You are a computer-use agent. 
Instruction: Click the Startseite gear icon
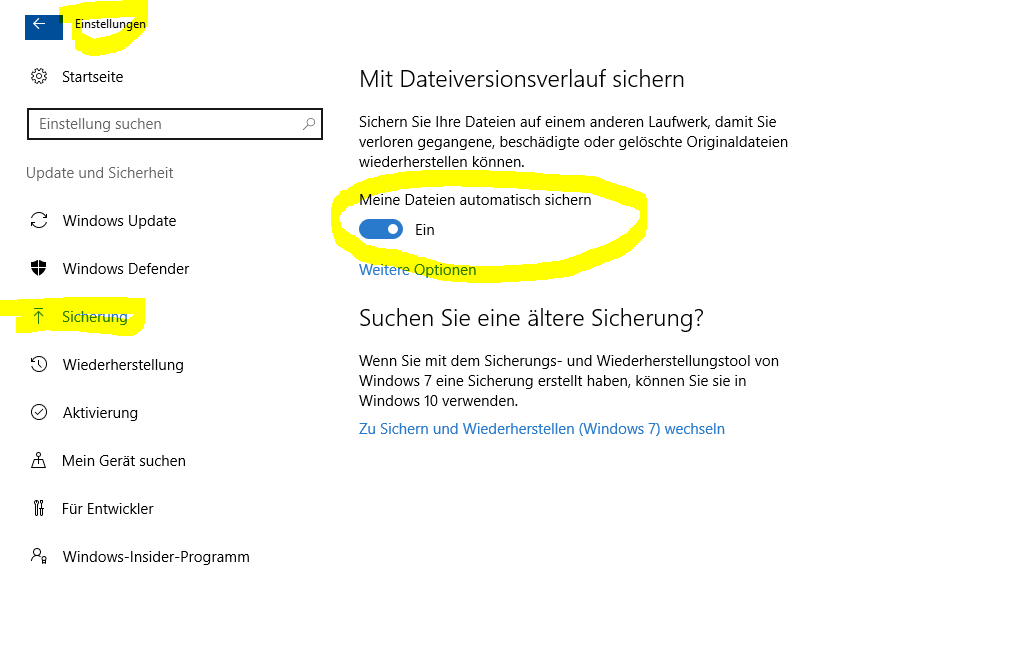point(39,76)
